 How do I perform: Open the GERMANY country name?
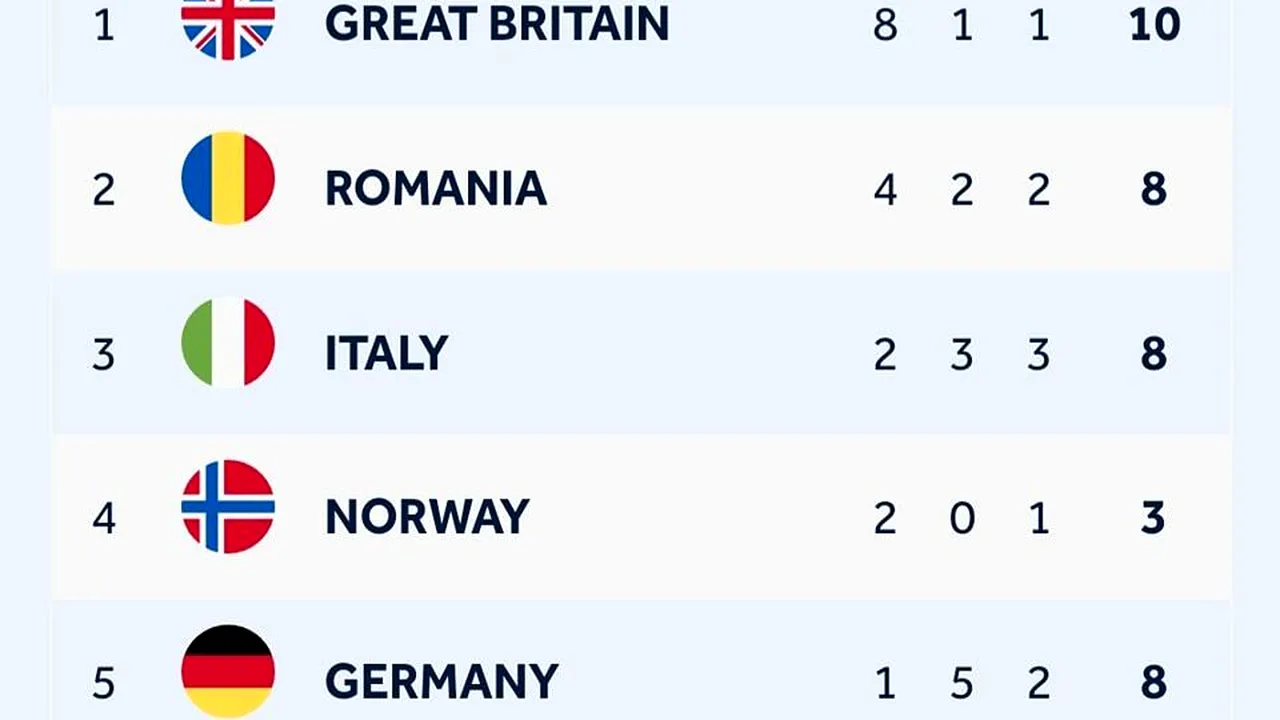(x=442, y=682)
